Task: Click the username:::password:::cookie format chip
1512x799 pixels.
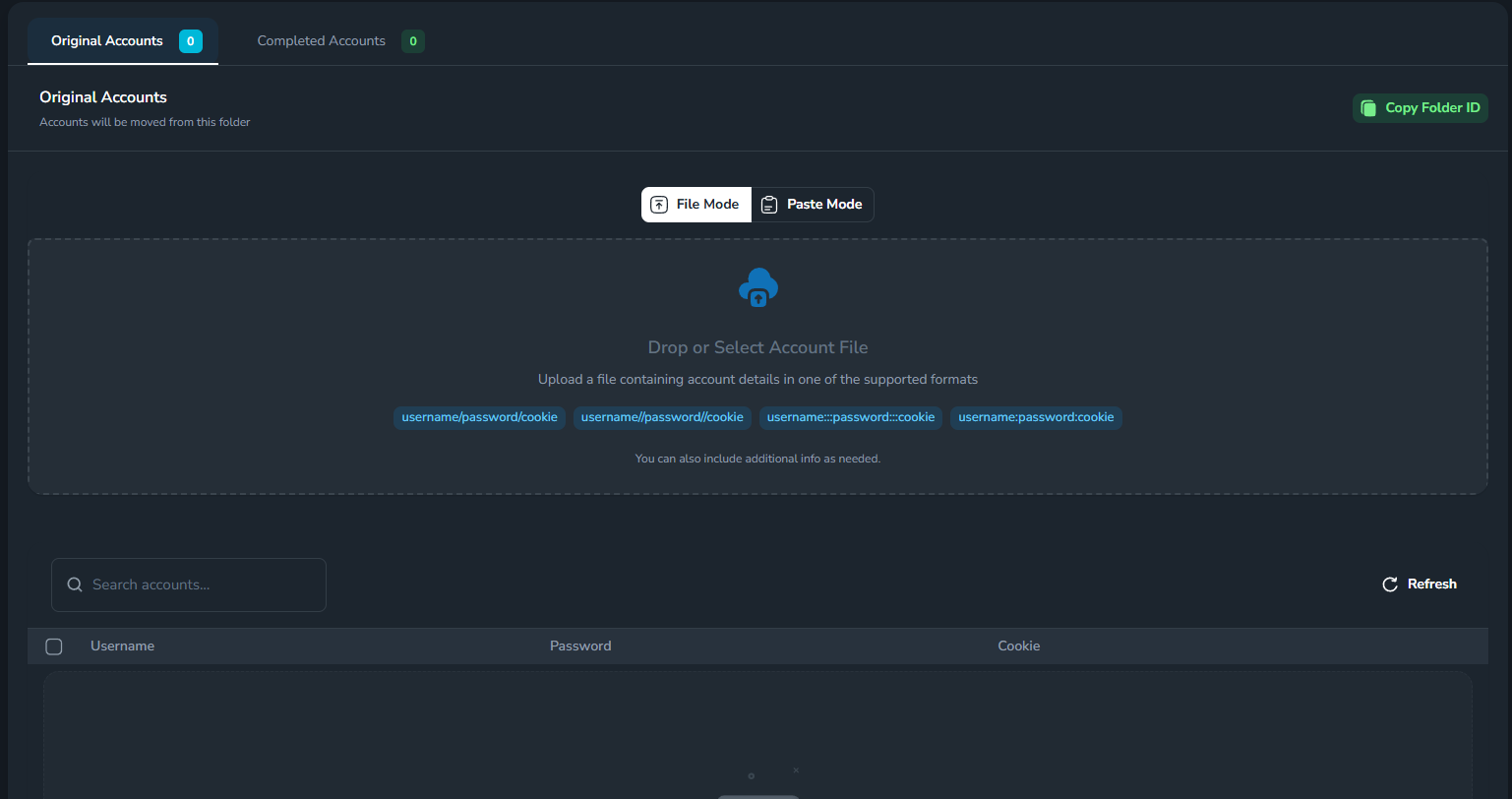Action: point(851,417)
